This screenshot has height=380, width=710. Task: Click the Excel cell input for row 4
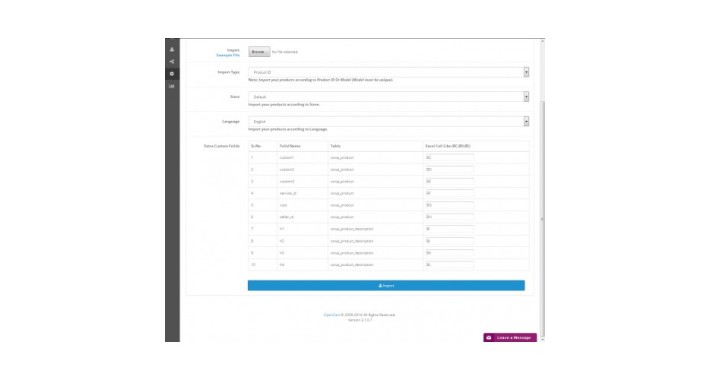pos(449,193)
